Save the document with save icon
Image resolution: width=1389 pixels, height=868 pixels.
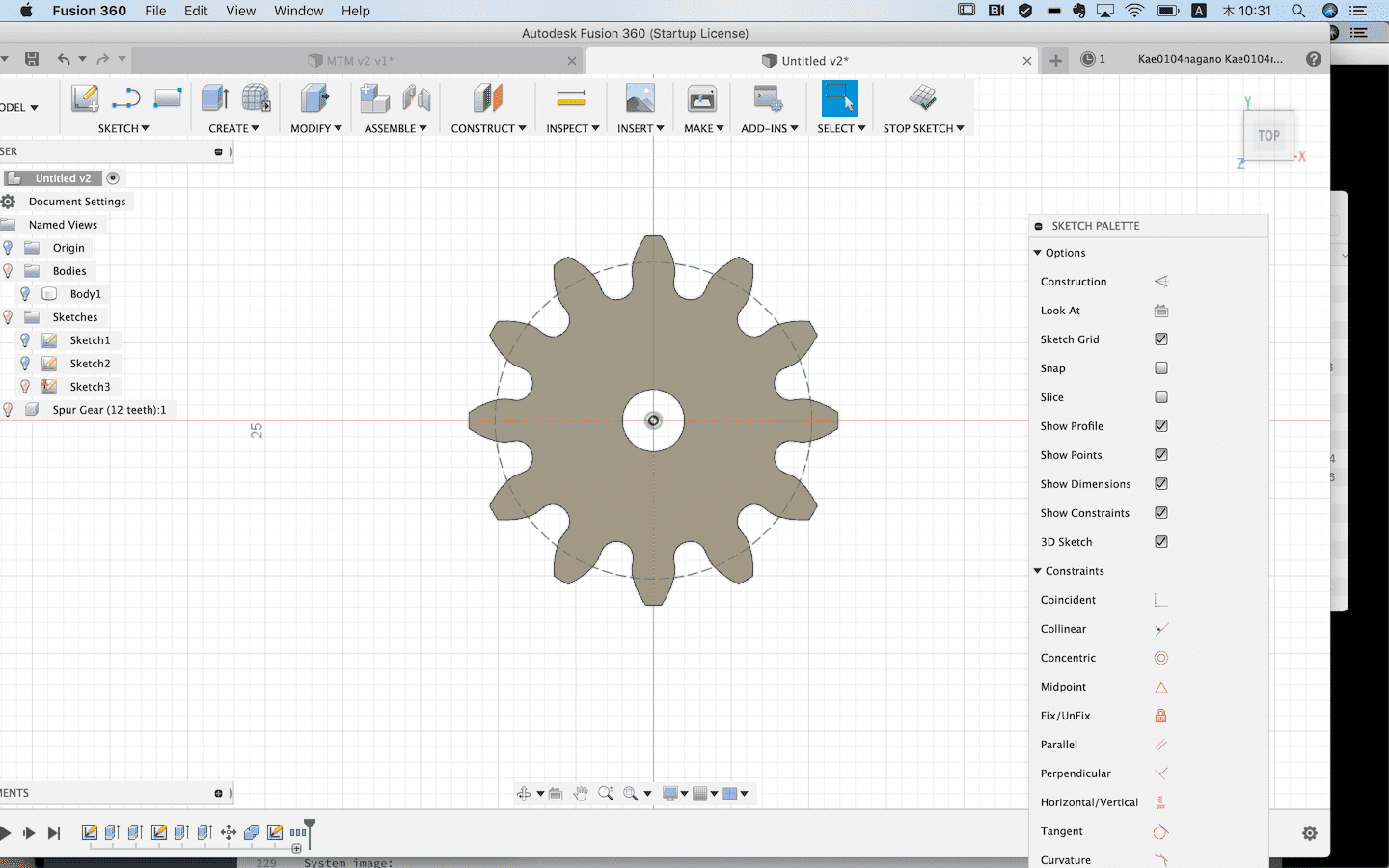click(32, 60)
